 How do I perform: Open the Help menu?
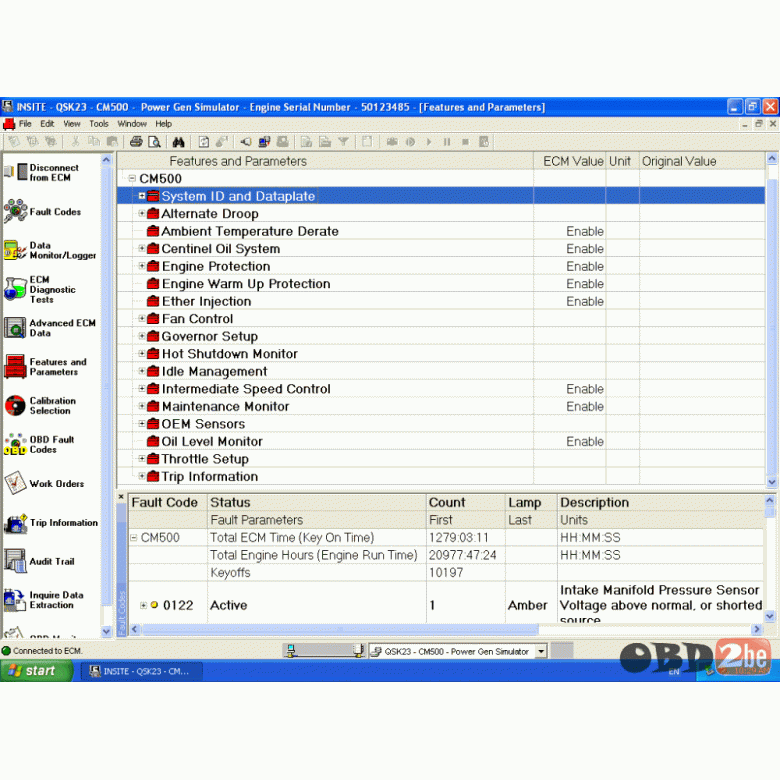tap(163, 123)
